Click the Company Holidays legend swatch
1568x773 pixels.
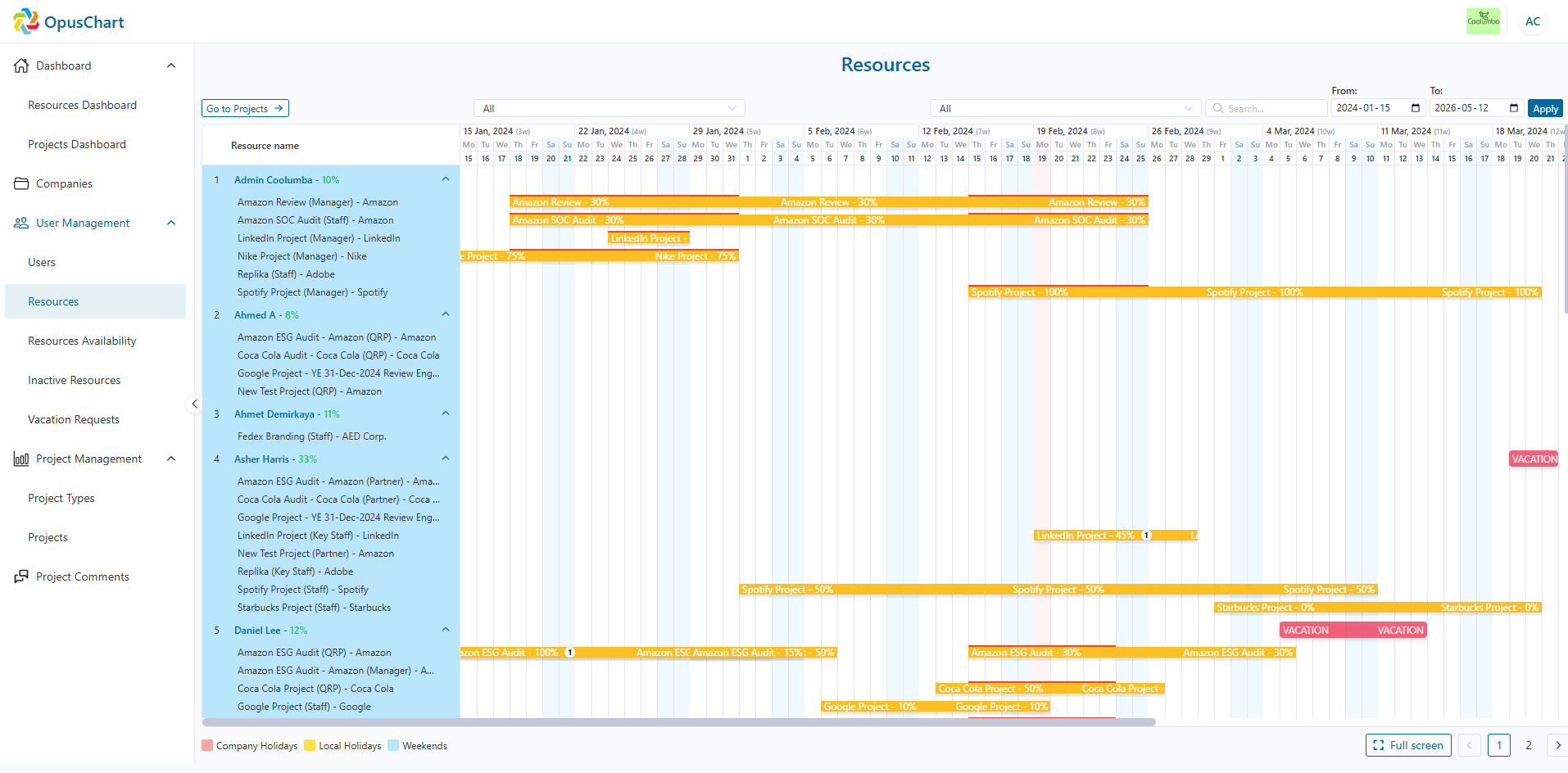pos(207,745)
